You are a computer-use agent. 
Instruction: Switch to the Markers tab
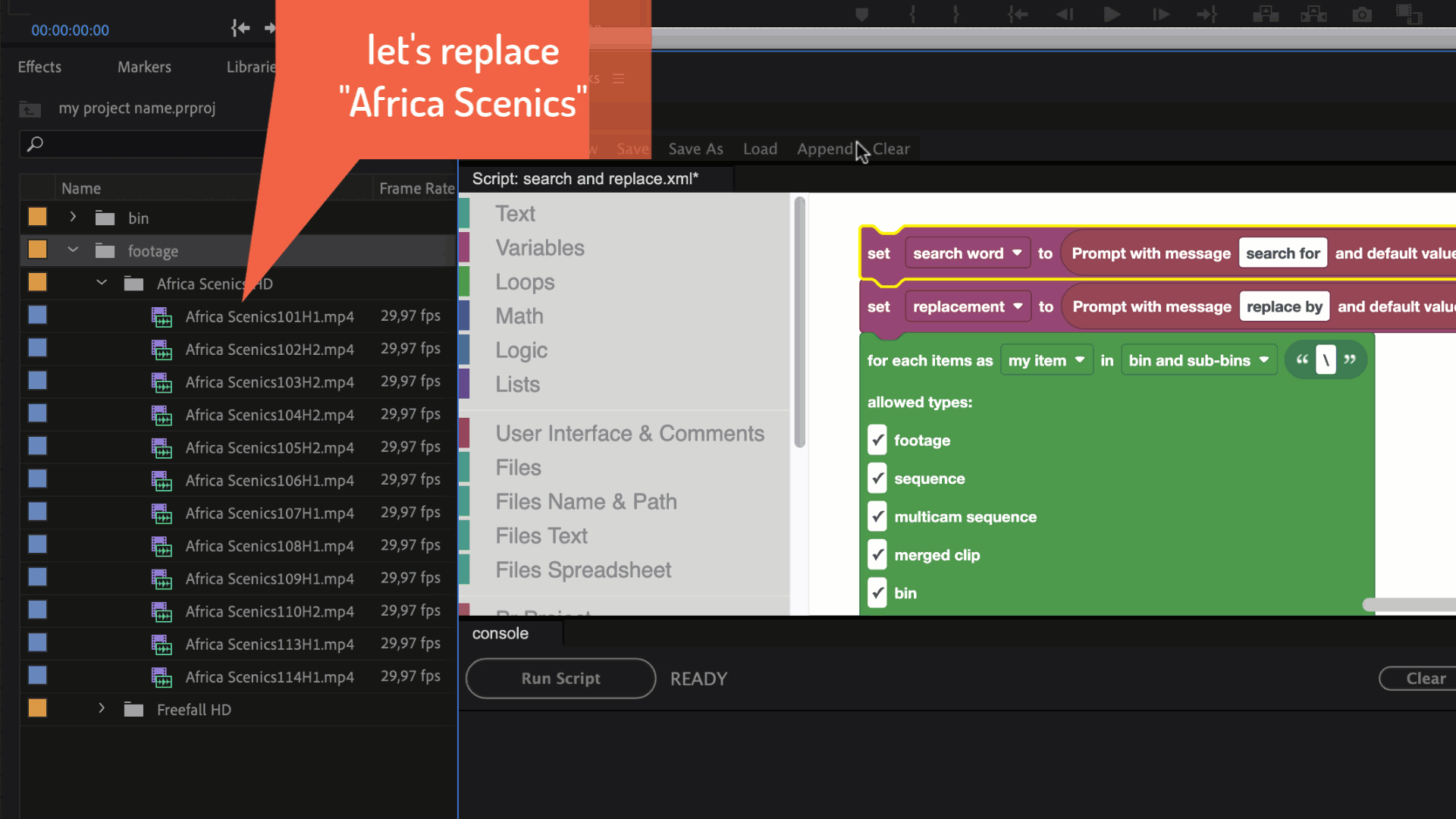point(144,67)
